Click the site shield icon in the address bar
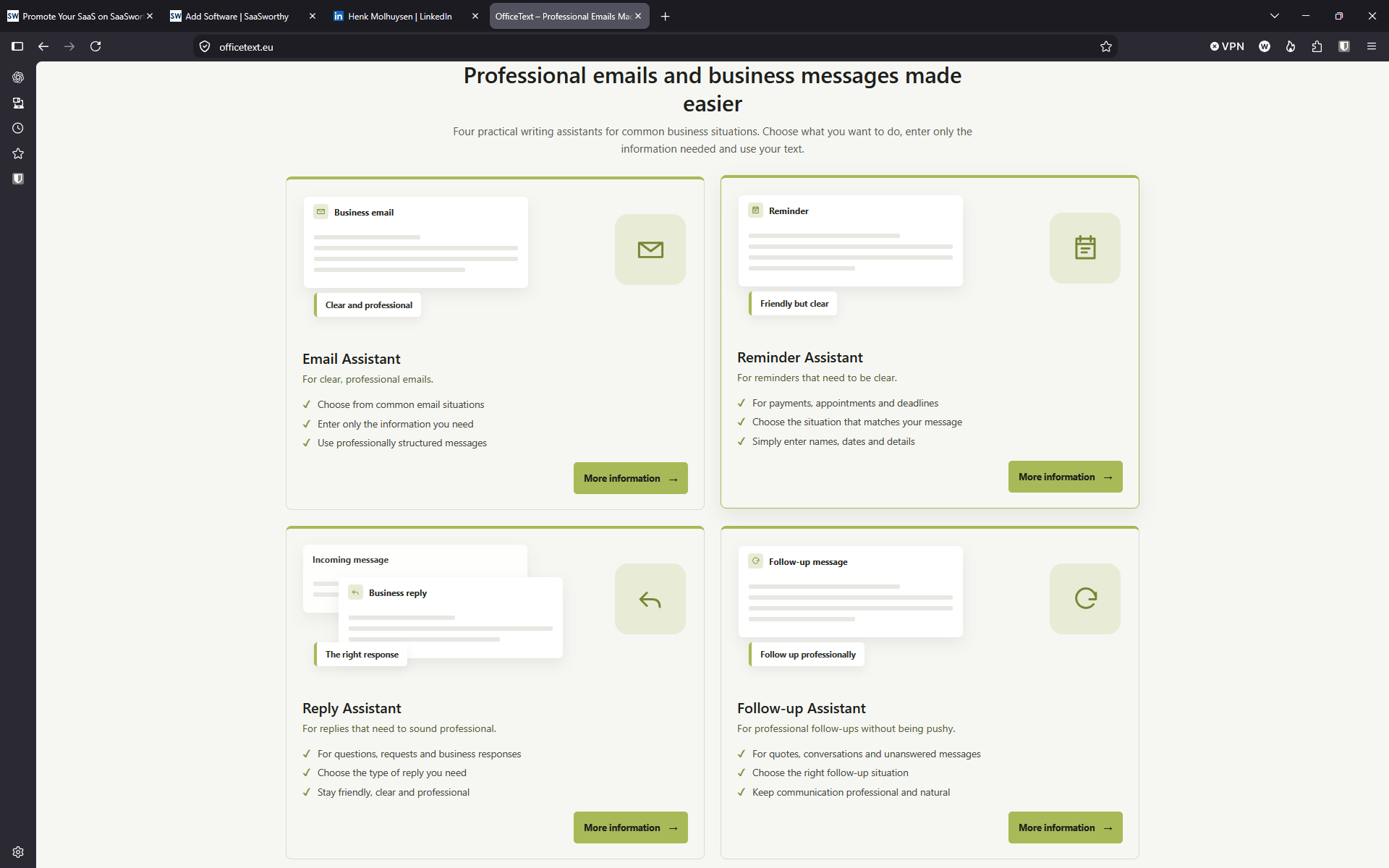This screenshot has height=868, width=1389. (205, 46)
